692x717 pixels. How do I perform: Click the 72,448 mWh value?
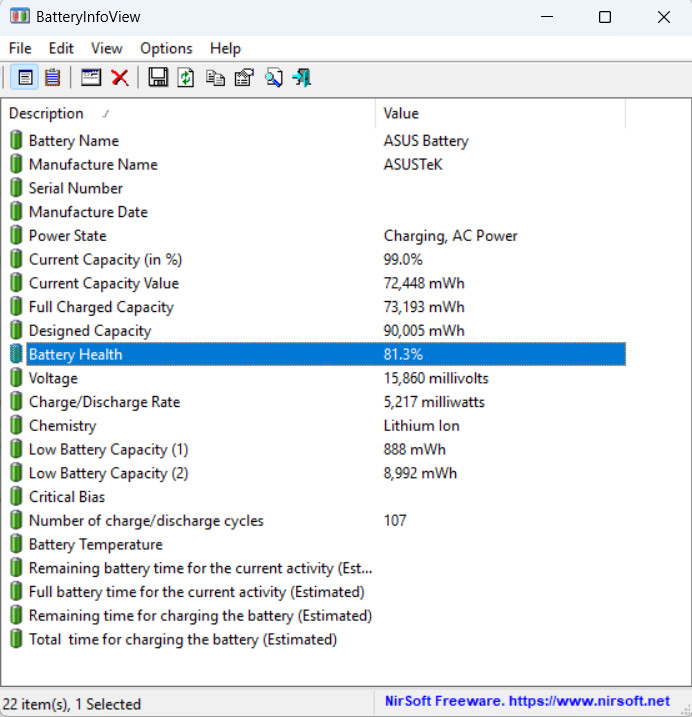(424, 284)
